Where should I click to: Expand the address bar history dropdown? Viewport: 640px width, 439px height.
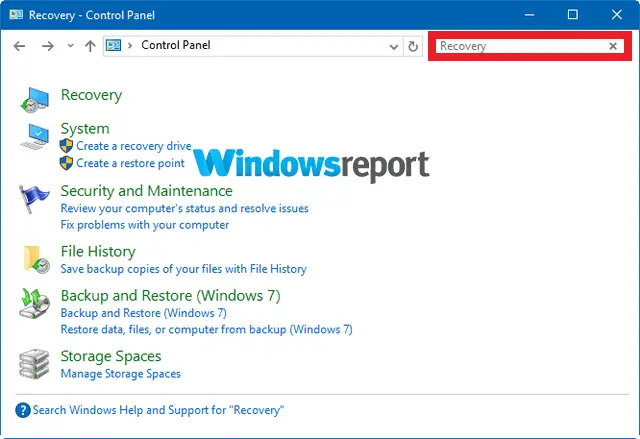pos(393,47)
